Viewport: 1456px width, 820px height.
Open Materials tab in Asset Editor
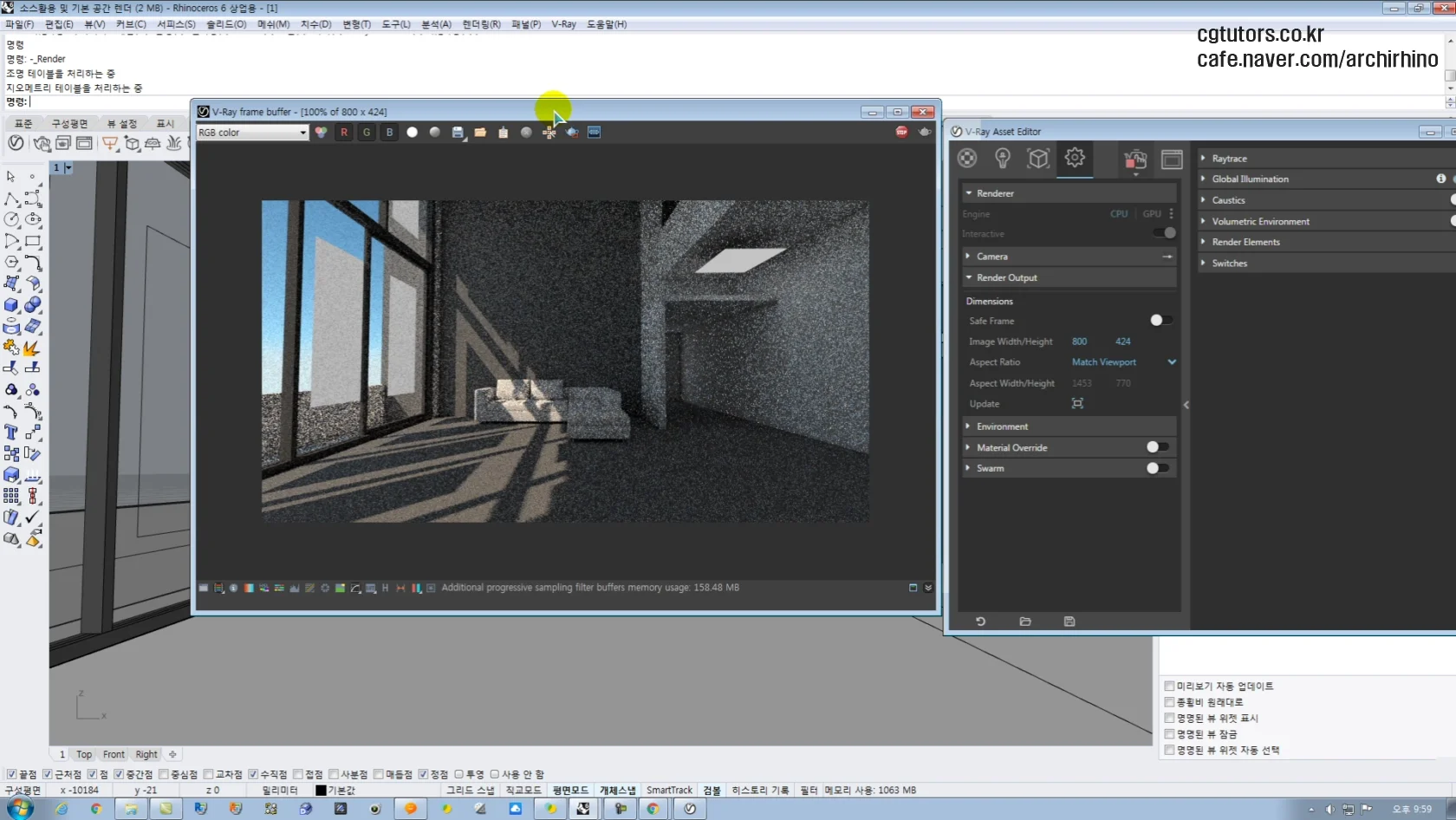pyautogui.click(x=967, y=158)
